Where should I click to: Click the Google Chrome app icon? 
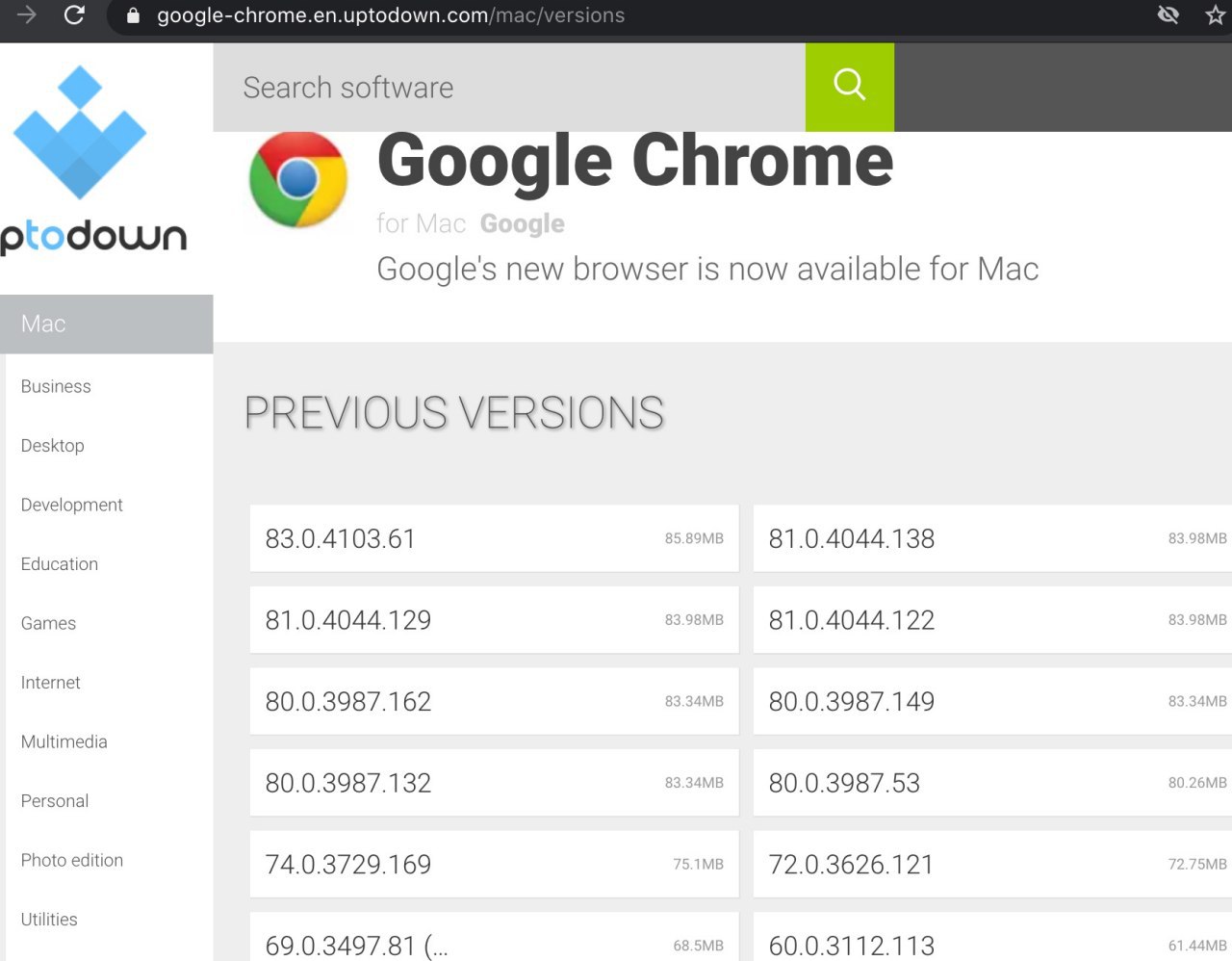298,179
